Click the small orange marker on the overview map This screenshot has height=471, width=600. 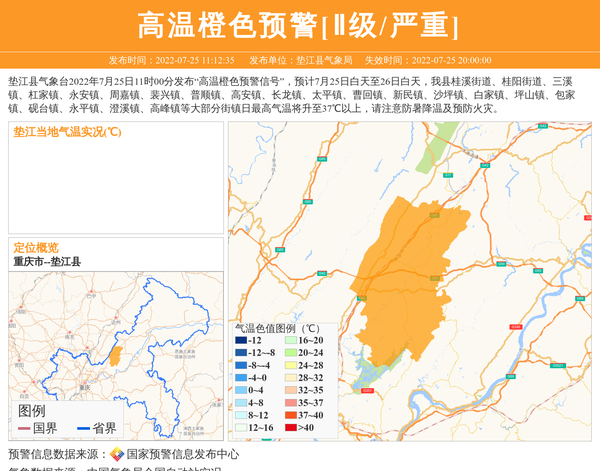(115, 356)
